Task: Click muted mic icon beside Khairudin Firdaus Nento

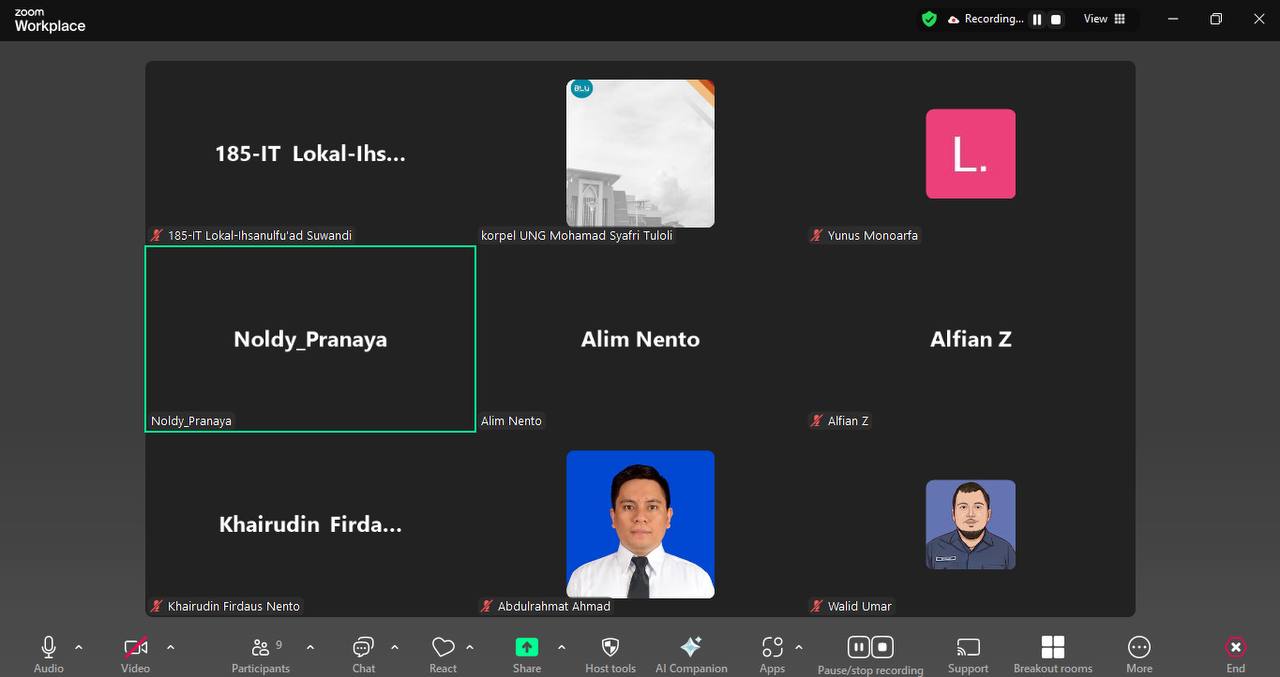Action: 157,606
